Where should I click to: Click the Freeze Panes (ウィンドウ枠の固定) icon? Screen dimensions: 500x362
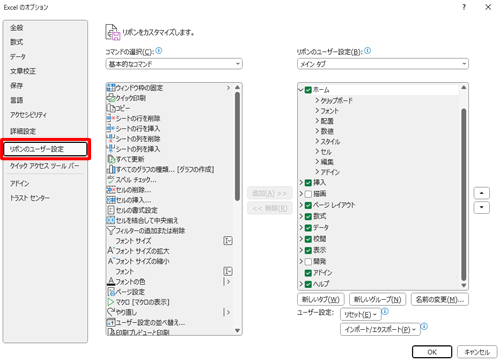coord(111,88)
